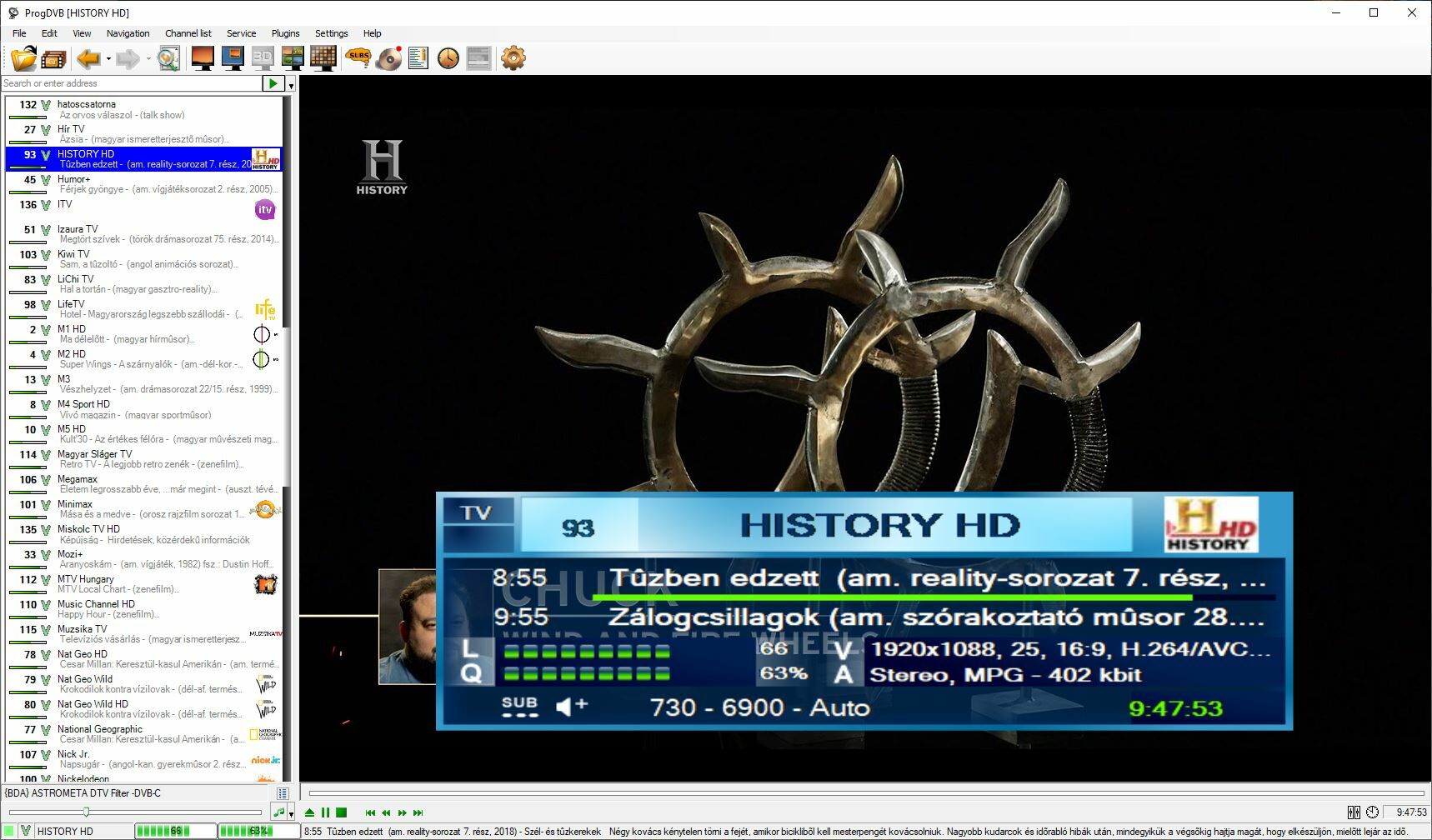The image size is (1432, 840).
Task: Open the Edit menu
Action: click(50, 33)
